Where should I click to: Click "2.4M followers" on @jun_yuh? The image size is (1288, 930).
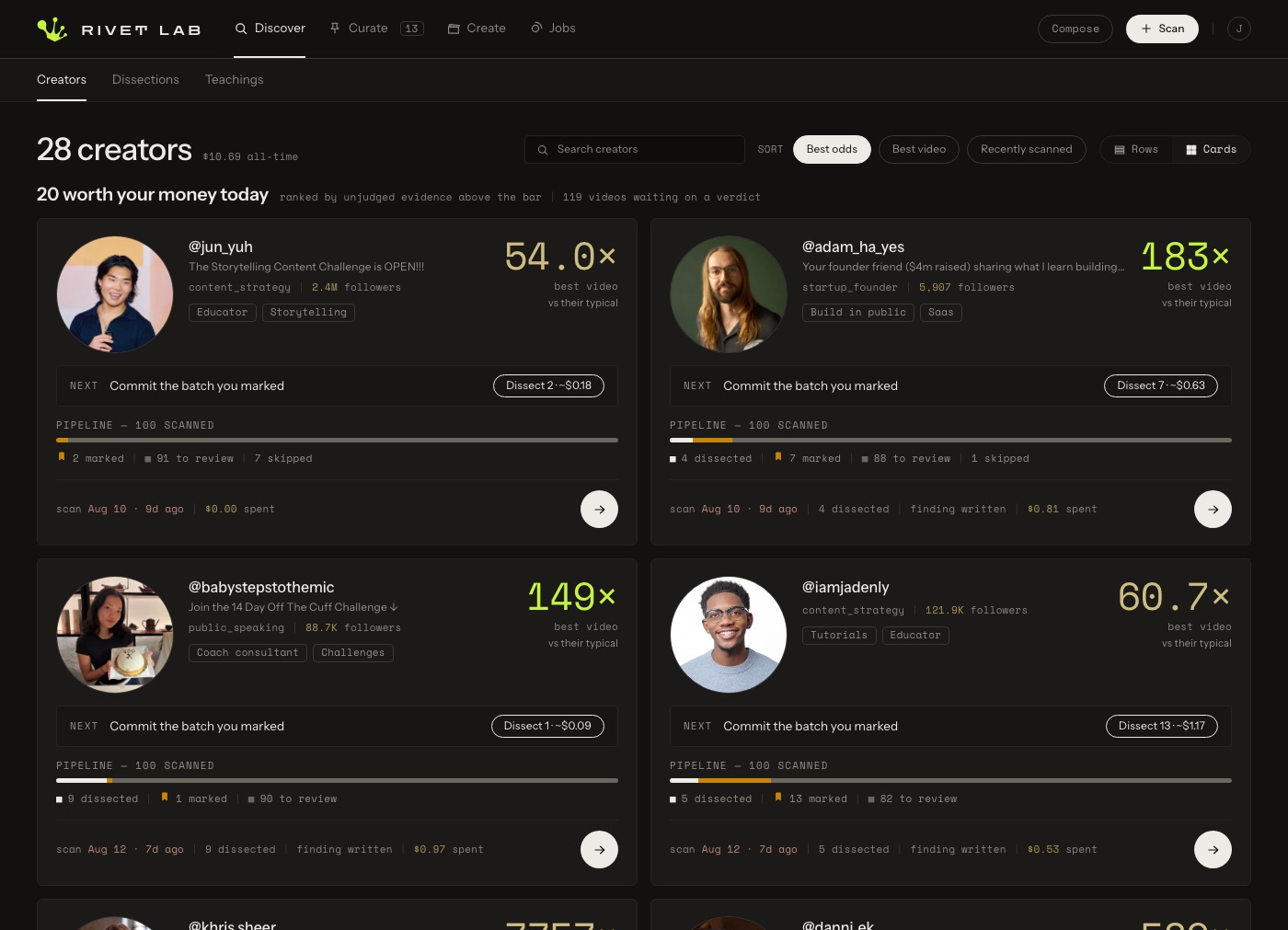click(x=356, y=288)
